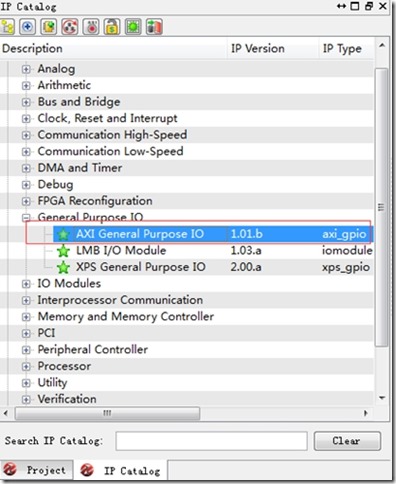Expand Clock, Reset and Interrupt category
Viewport: 396px width, 484px height.
(26, 119)
